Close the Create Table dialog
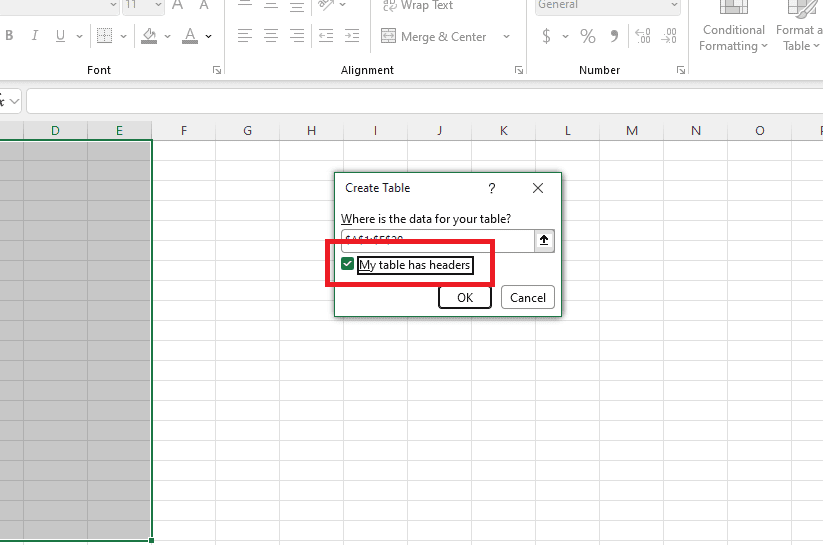The width and height of the screenshot is (823, 545). point(537,188)
